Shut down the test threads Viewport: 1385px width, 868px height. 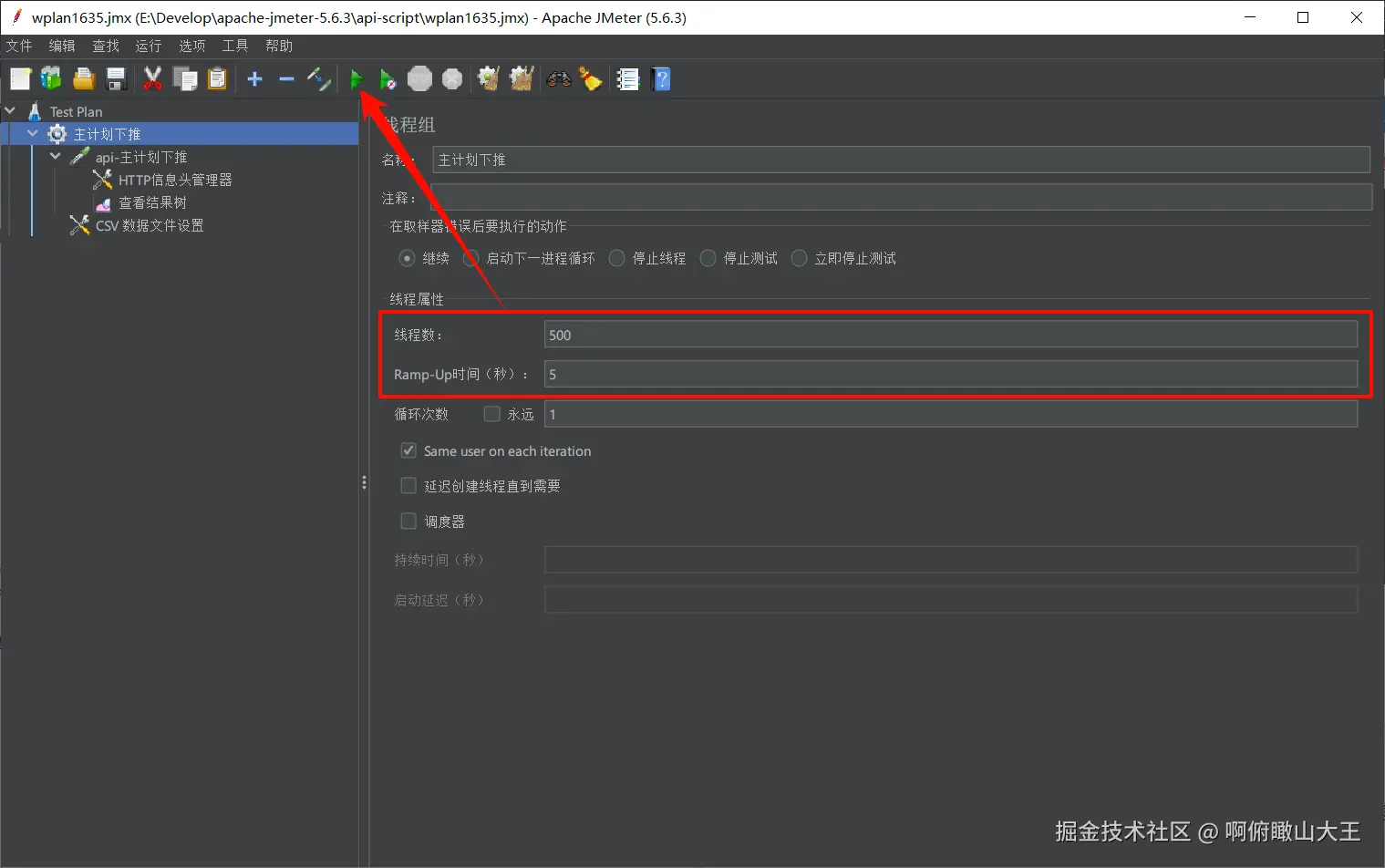pyautogui.click(x=452, y=79)
